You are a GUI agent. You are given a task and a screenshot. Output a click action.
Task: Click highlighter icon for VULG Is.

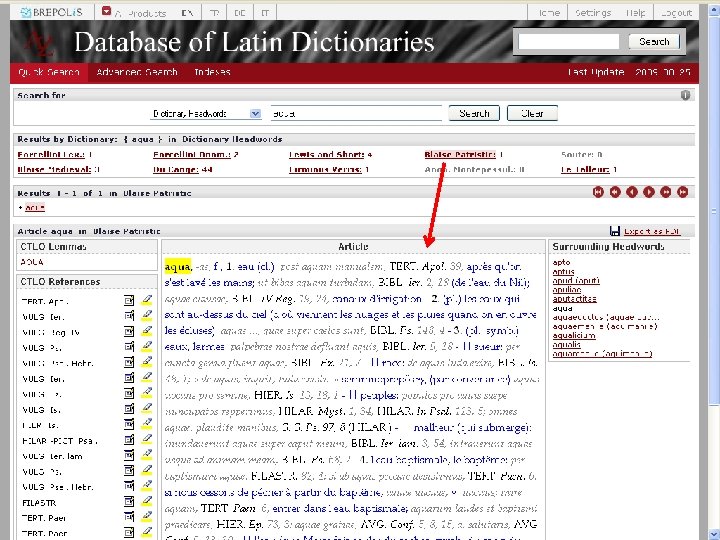pos(146,409)
